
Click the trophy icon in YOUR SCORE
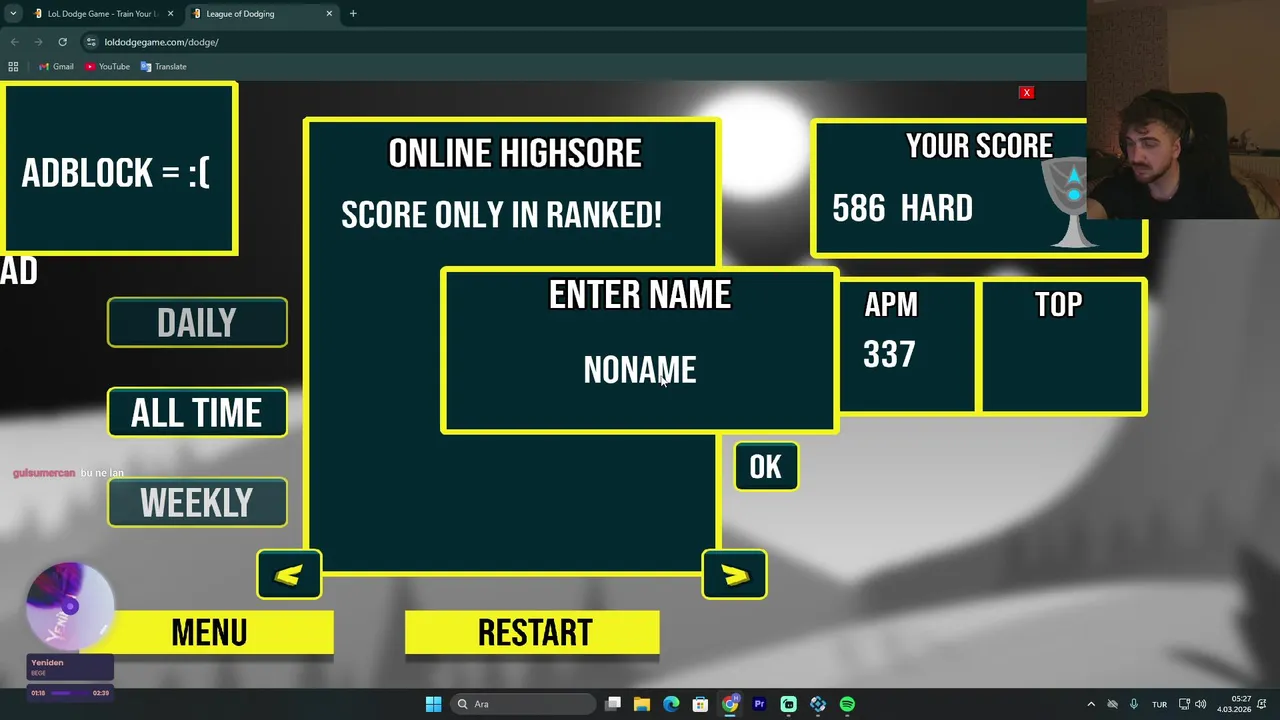coord(1073,204)
